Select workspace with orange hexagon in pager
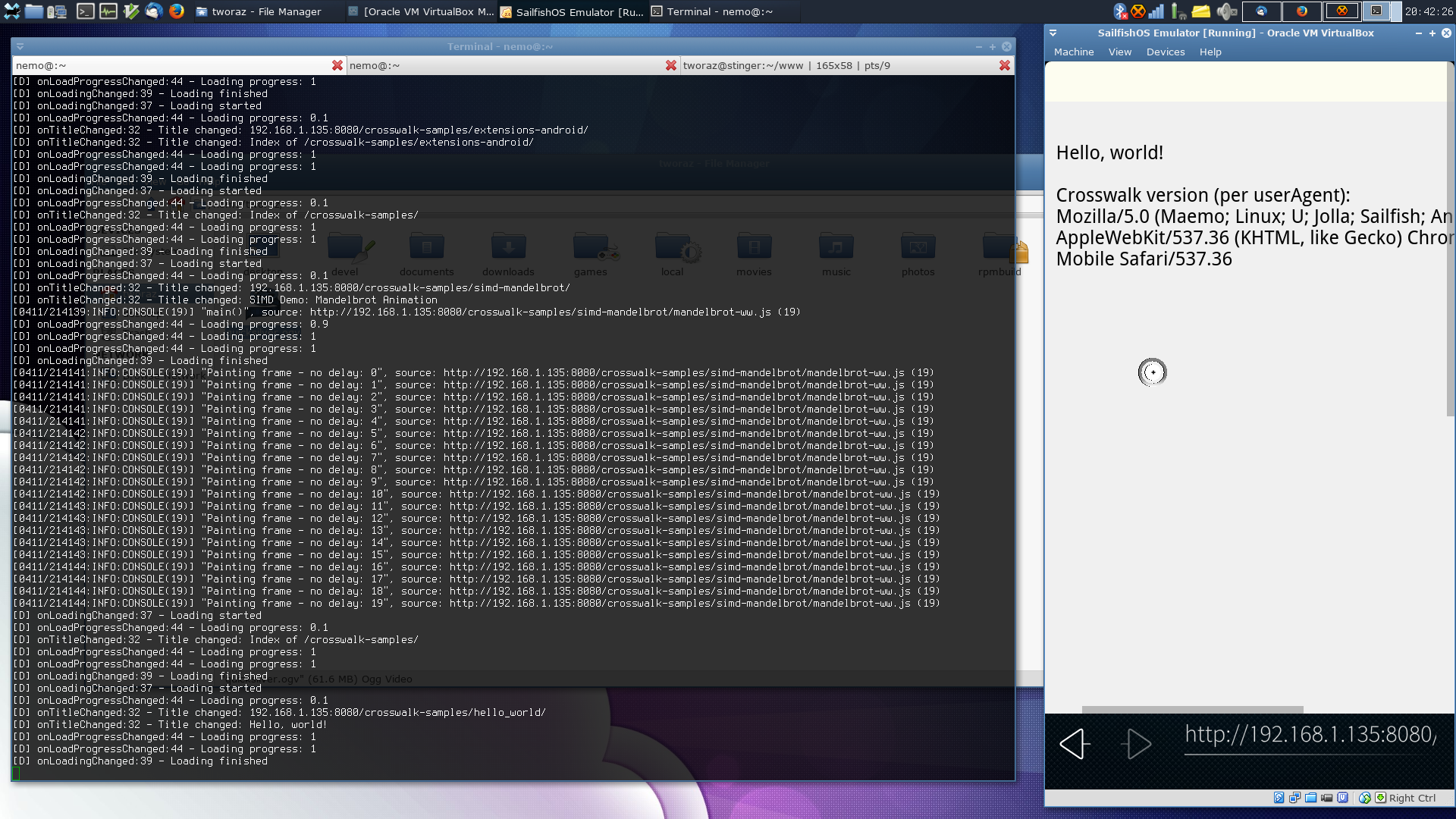Screen dimensions: 1456x819 (1341, 11)
